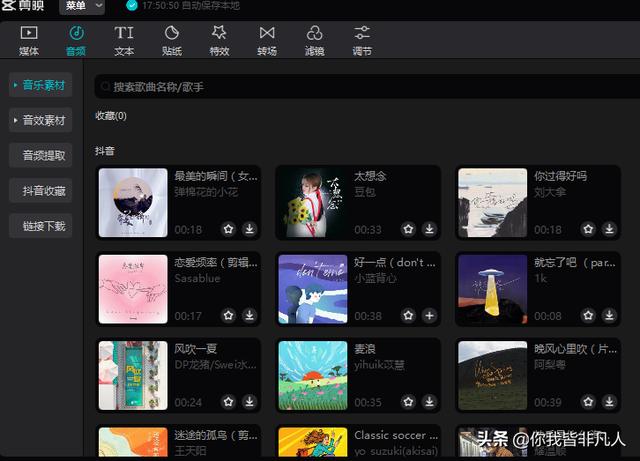
Task: Open the 媒体 media tab
Action: (29, 40)
